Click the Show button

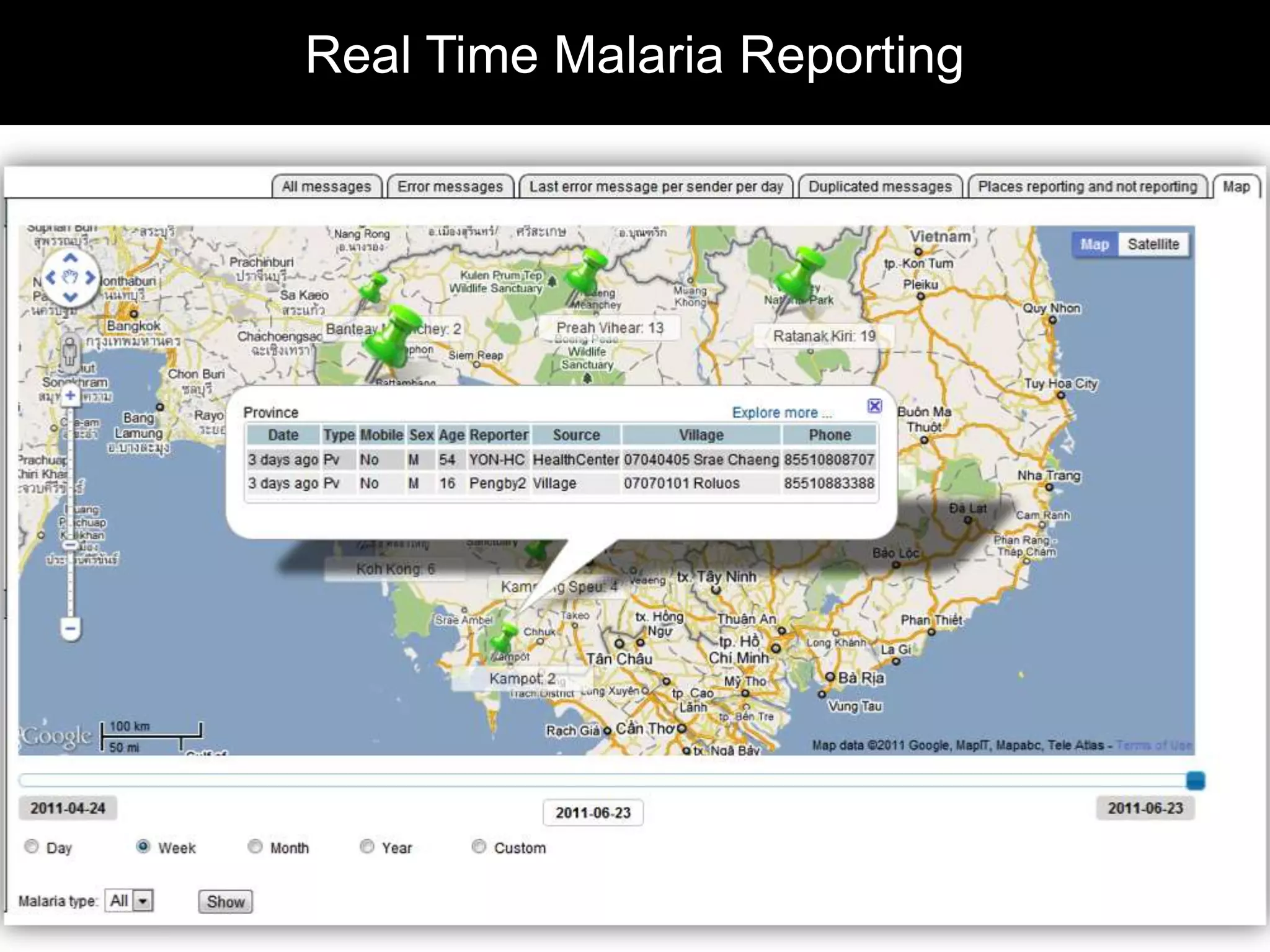pos(226,902)
